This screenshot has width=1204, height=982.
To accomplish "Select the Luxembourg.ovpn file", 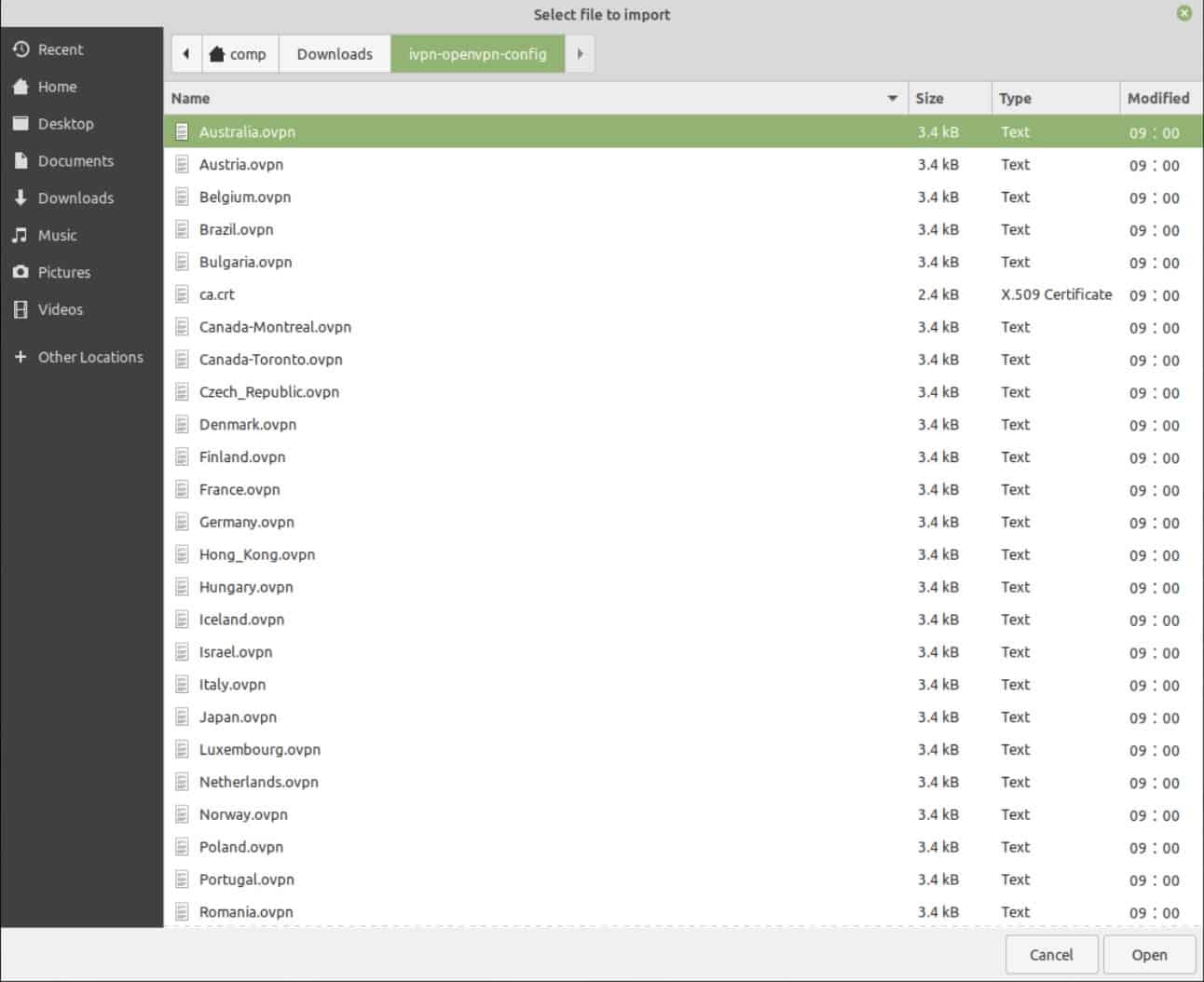I will [683, 750].
